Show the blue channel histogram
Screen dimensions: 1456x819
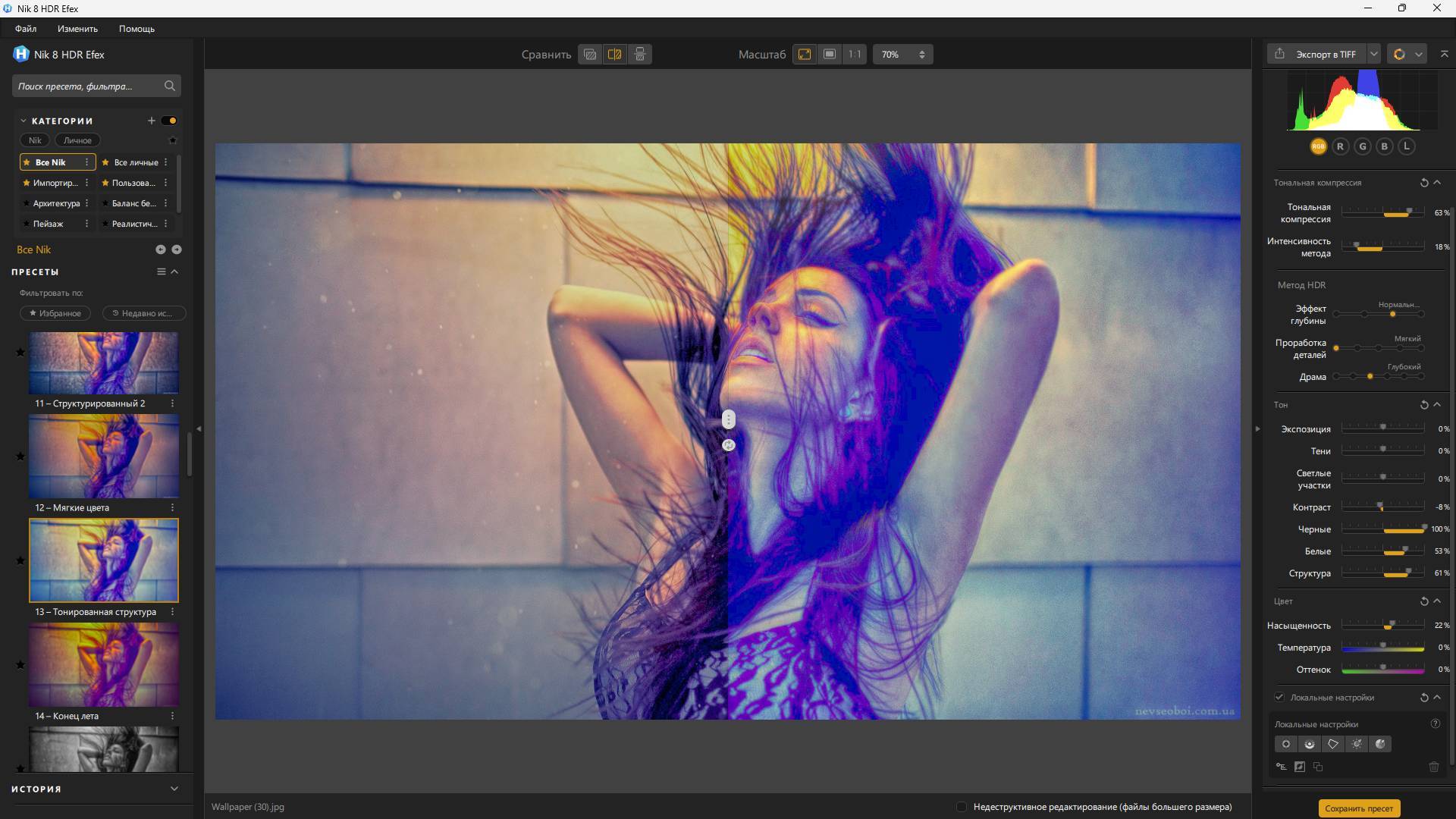click(x=1384, y=146)
